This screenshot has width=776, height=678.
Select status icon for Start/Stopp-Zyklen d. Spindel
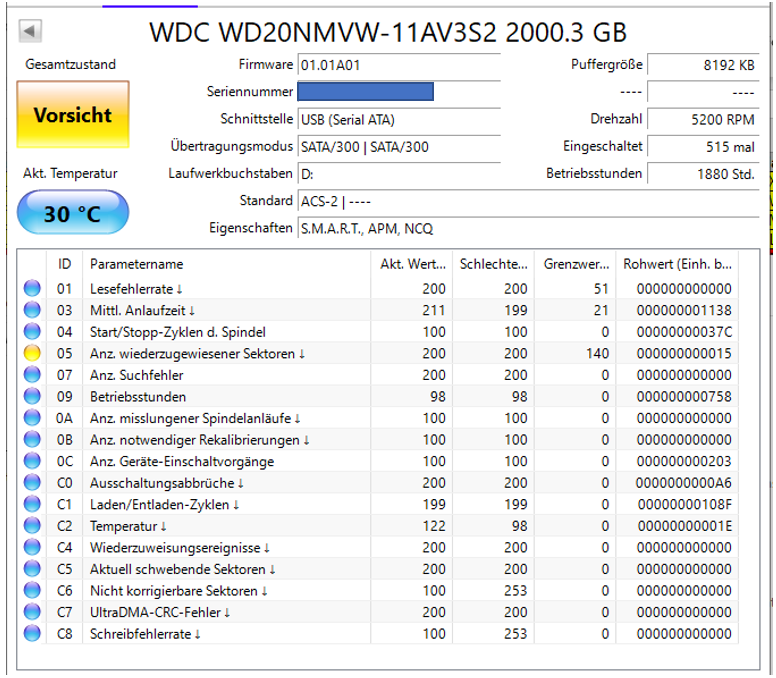point(32,332)
